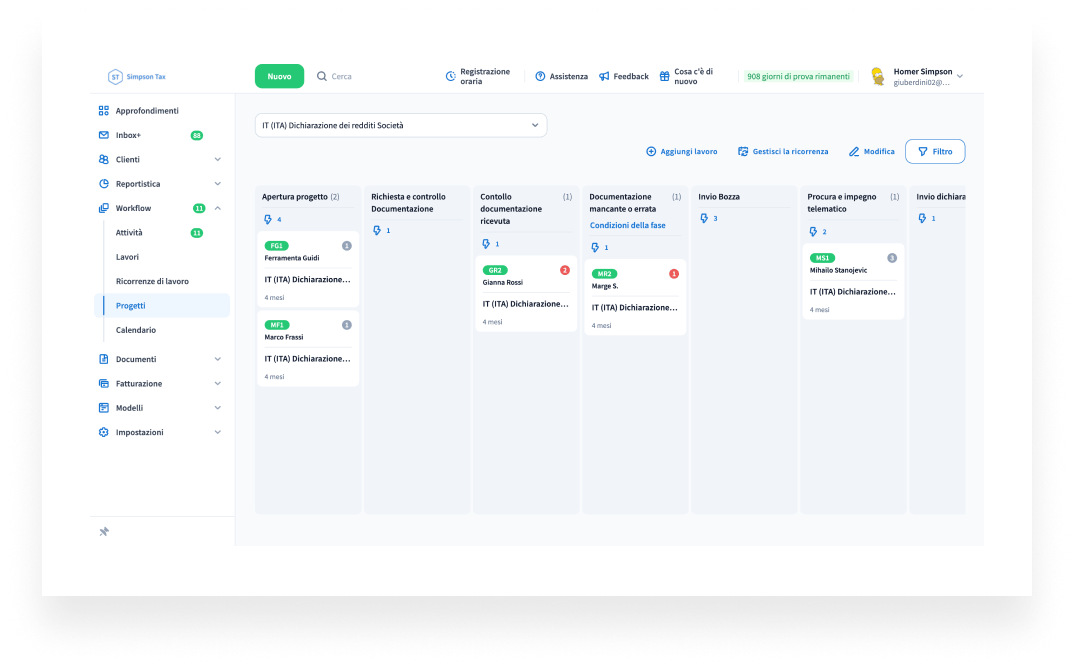The width and height of the screenshot is (1074, 668).
Task: Click the Modelli template icon
Action: (103, 408)
